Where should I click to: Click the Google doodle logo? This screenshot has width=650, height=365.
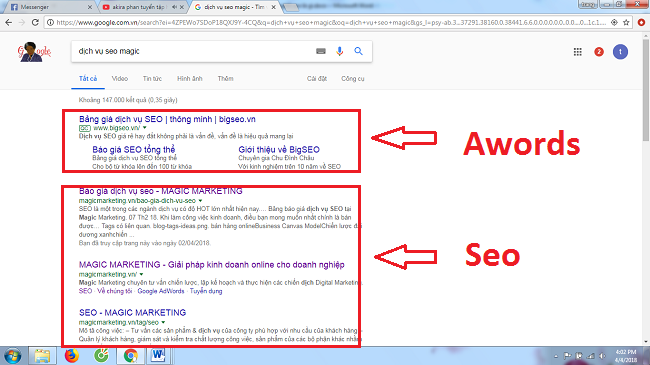pyautogui.click(x=34, y=52)
